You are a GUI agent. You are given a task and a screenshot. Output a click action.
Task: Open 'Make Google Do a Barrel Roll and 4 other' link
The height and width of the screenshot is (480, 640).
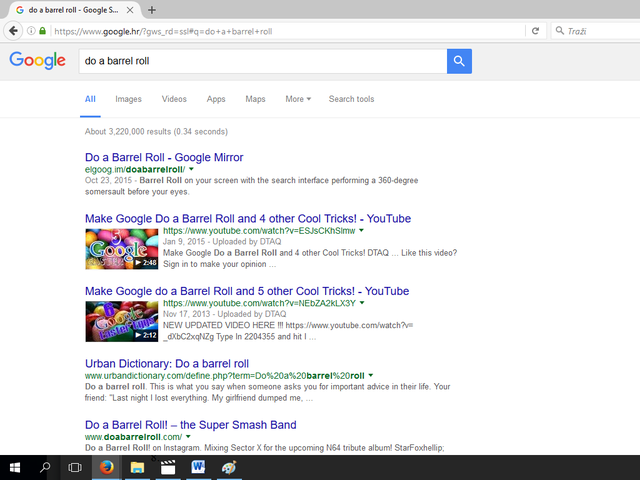pos(248,219)
